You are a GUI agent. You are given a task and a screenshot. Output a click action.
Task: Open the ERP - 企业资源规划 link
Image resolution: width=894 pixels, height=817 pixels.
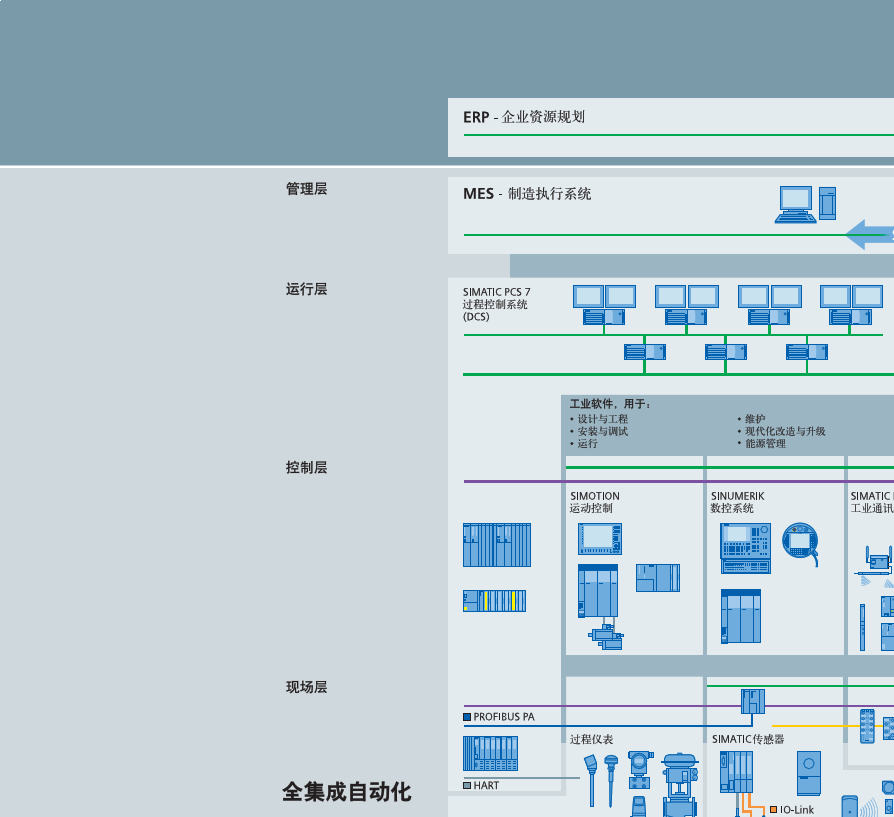(x=525, y=117)
